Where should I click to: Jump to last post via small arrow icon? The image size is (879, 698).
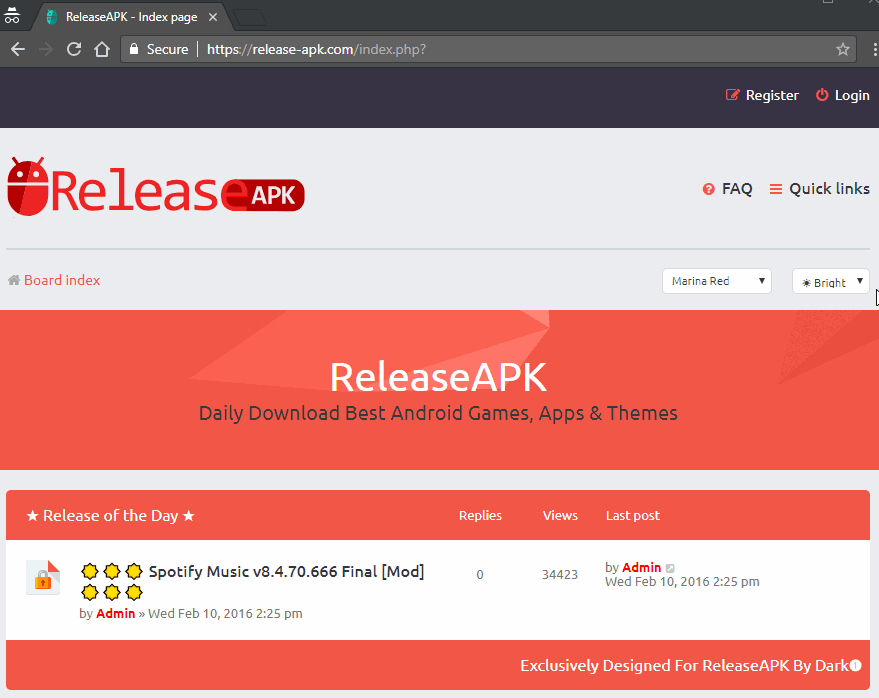click(670, 568)
